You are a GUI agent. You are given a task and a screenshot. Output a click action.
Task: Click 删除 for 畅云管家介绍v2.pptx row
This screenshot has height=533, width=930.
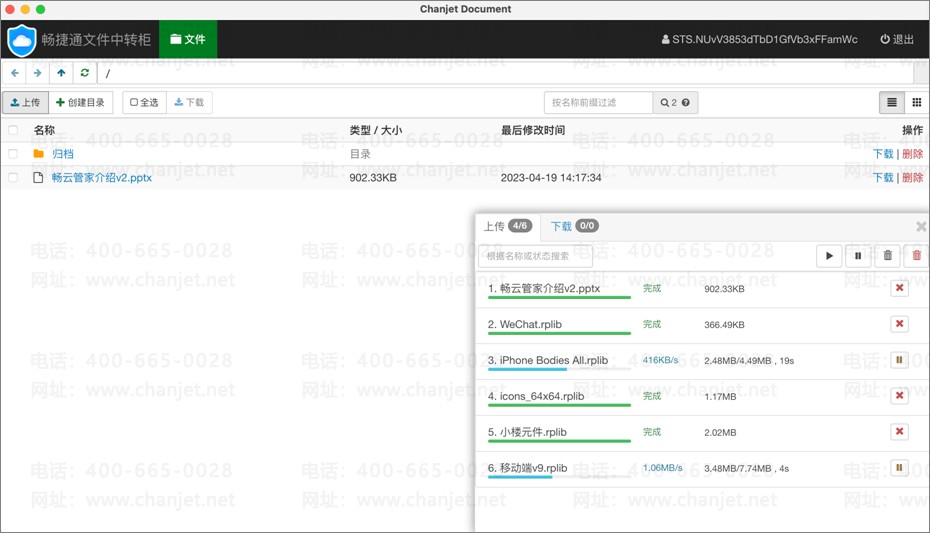913,177
